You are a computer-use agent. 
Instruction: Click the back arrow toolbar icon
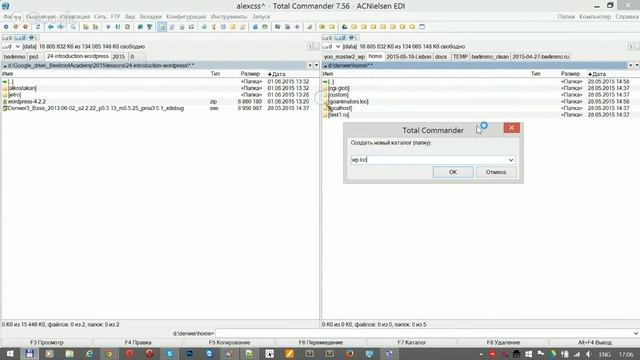coord(51,27)
